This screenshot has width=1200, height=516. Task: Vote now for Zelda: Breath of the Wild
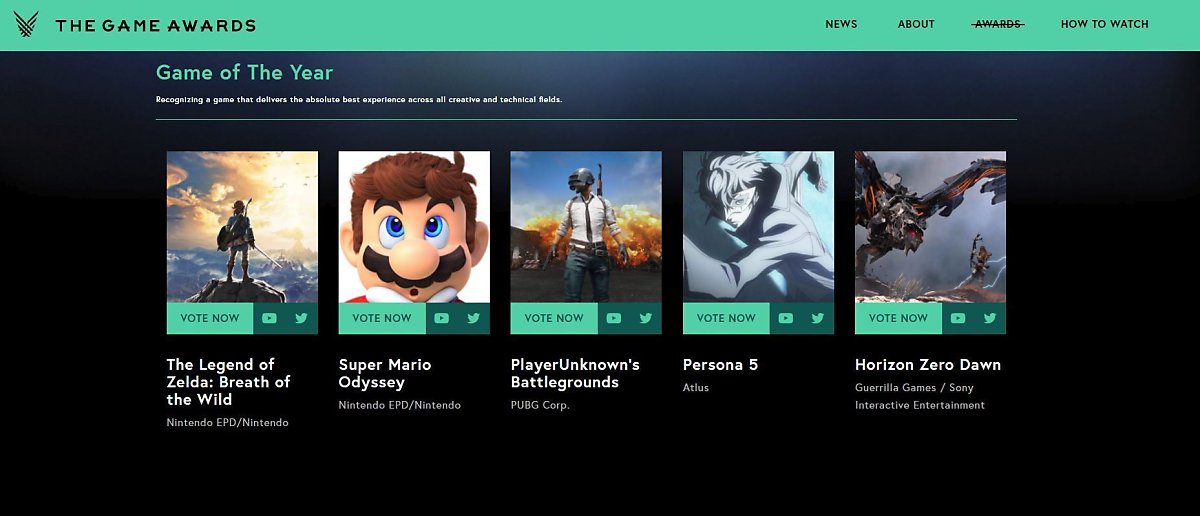click(210, 318)
